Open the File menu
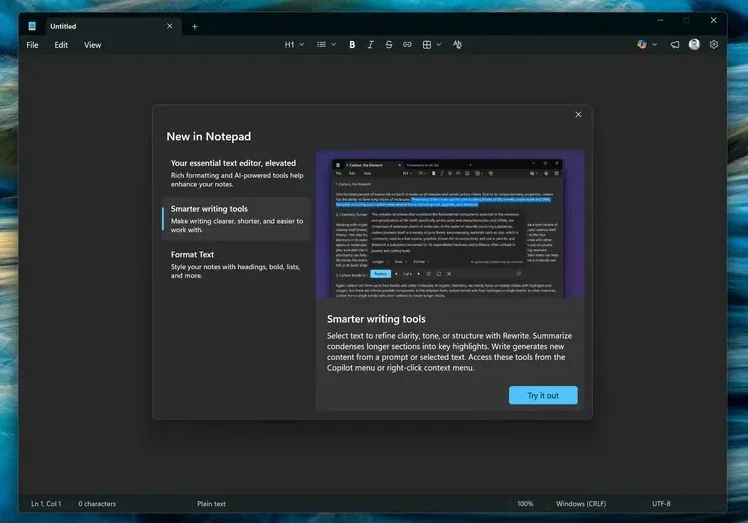 (x=32, y=45)
